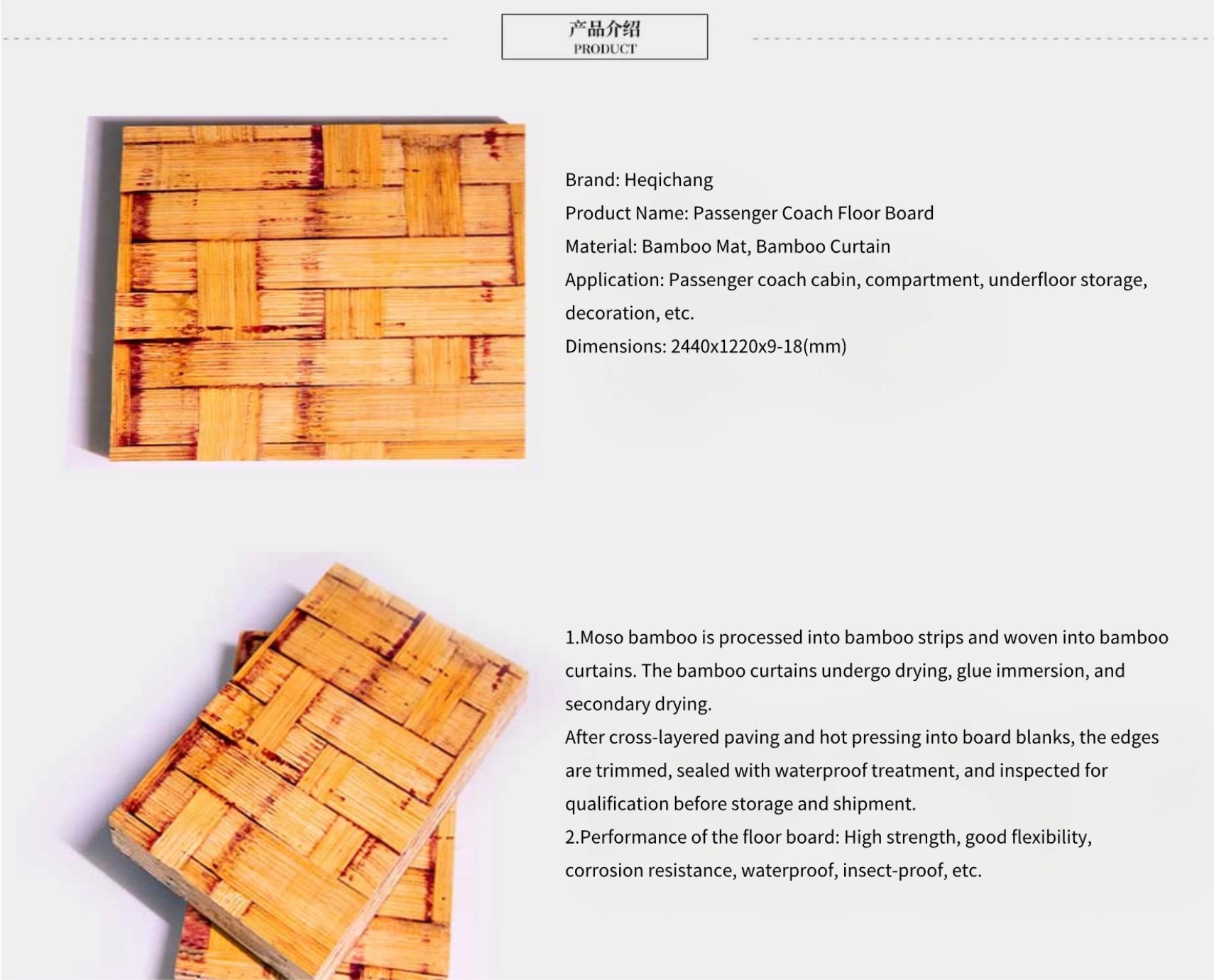The width and height of the screenshot is (1214, 980).
Task: Click the curtains undergo drying, glue immersion line
Action: pyautogui.click(x=845, y=670)
